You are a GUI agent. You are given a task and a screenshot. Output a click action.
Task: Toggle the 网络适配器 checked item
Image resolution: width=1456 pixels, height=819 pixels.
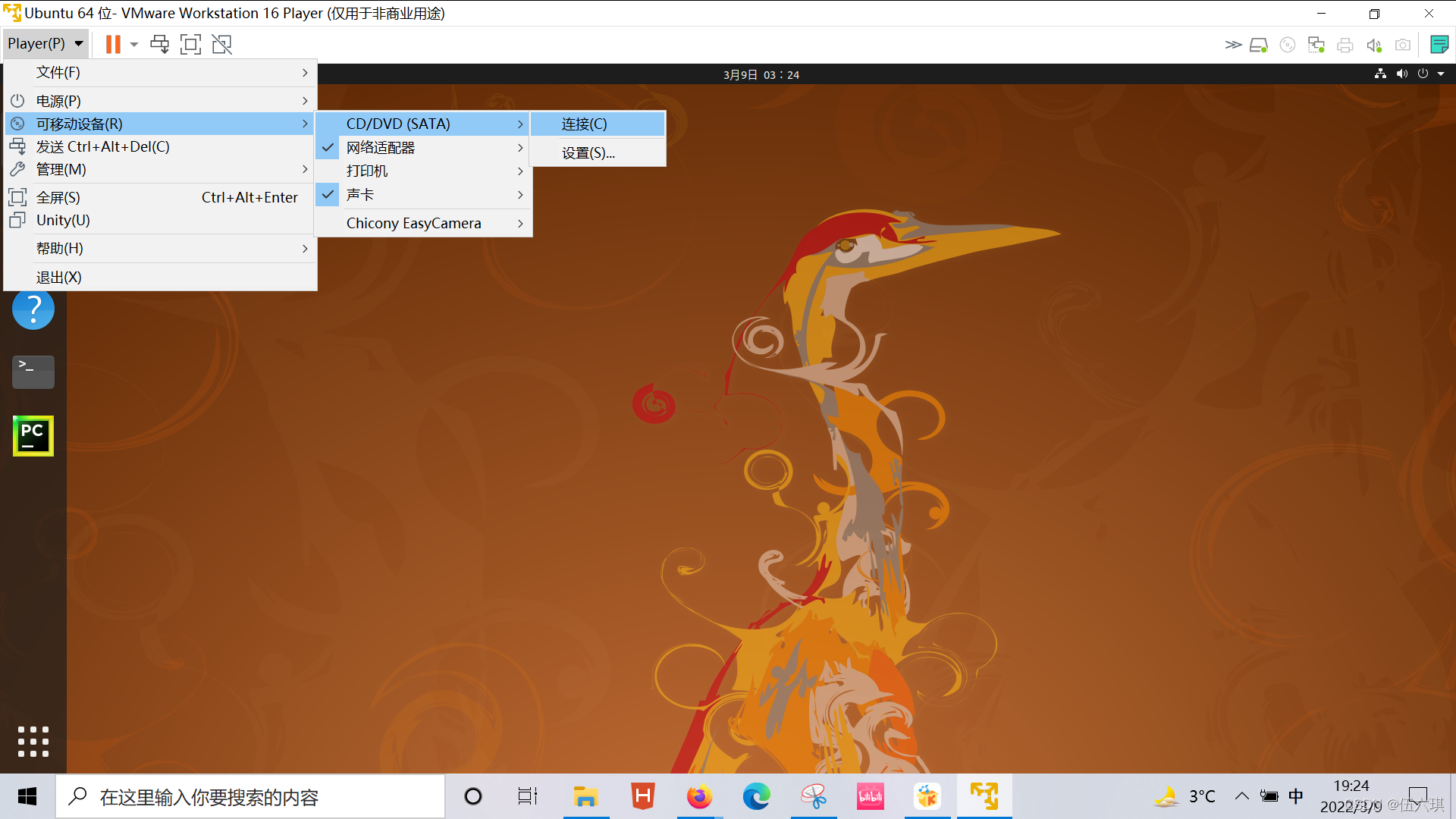coord(423,147)
